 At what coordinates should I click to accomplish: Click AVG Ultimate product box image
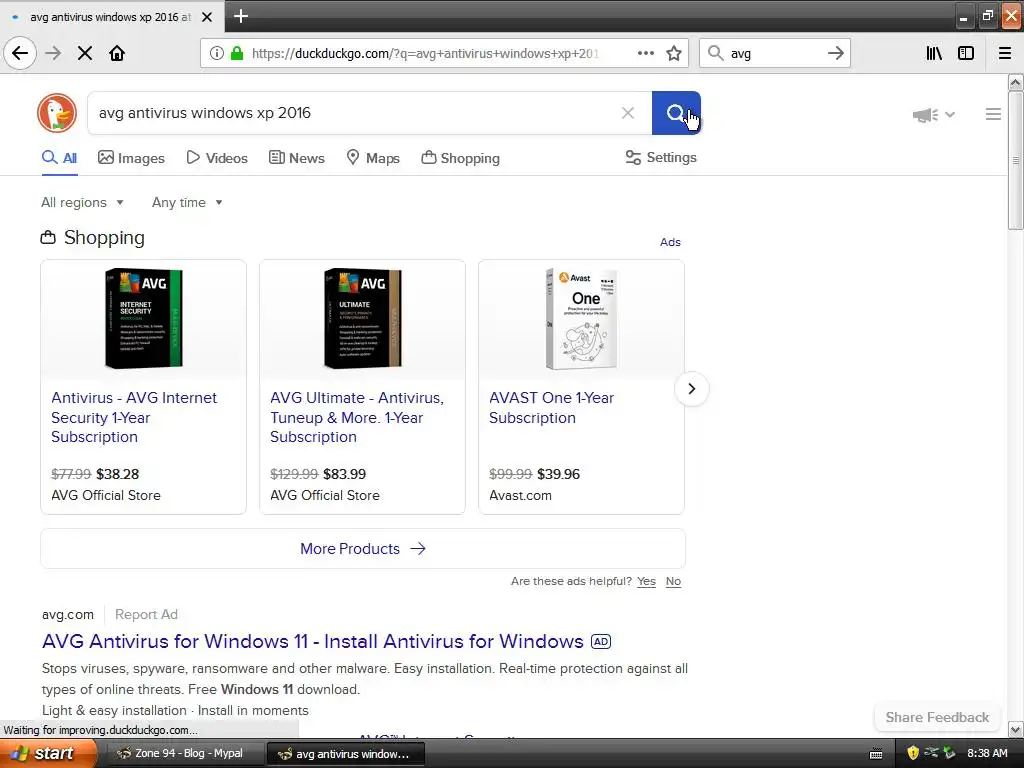[x=362, y=319]
